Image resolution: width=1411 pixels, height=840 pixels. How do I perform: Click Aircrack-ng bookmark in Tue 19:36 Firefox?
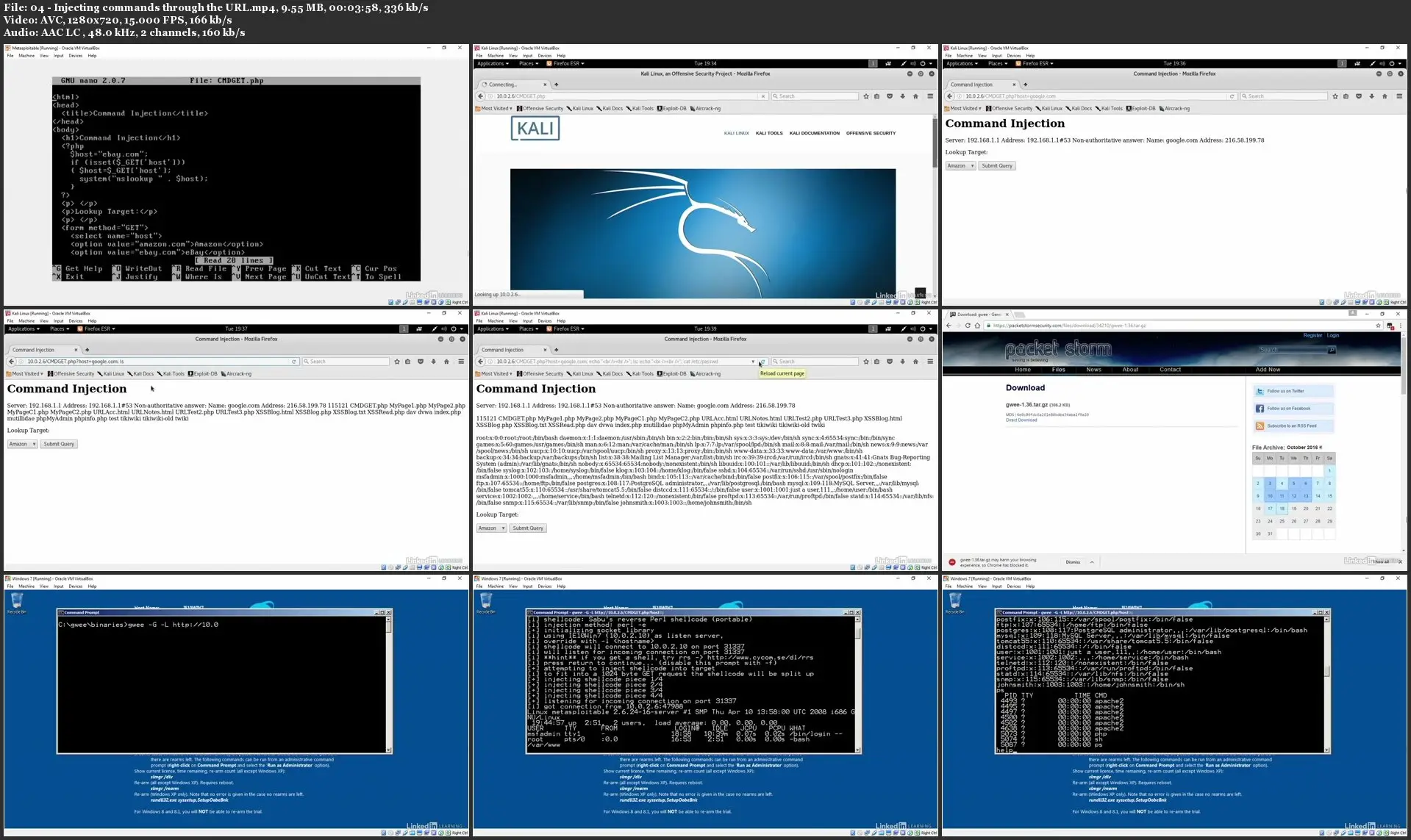pos(1174,109)
